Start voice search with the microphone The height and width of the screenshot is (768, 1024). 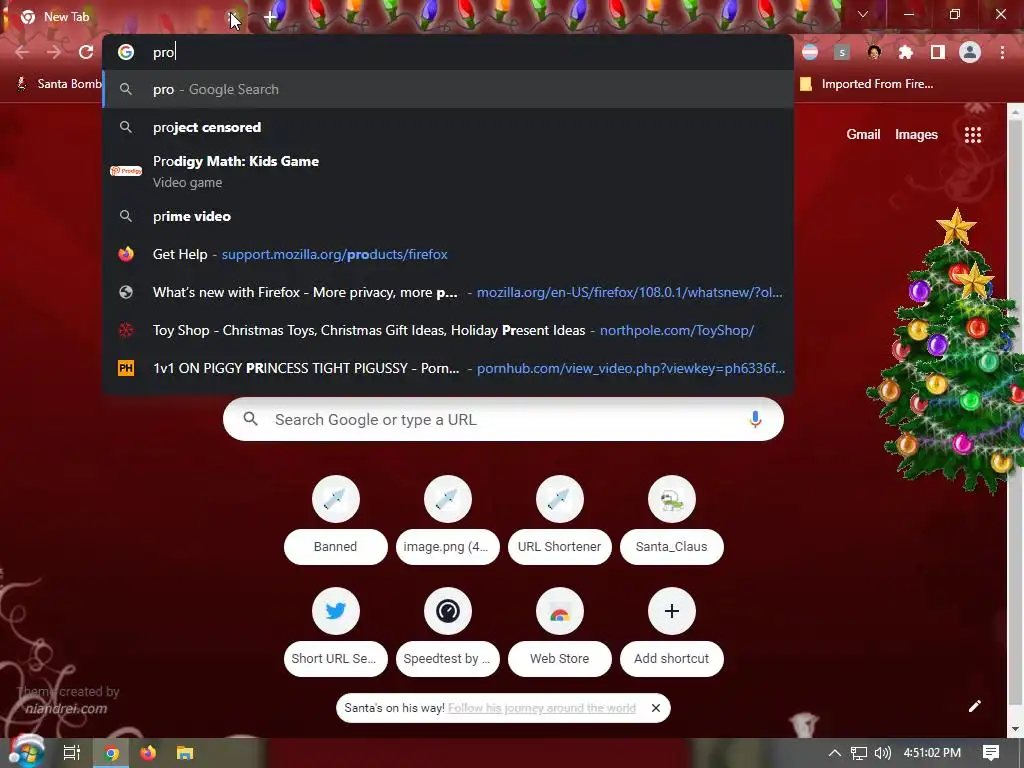click(x=755, y=419)
